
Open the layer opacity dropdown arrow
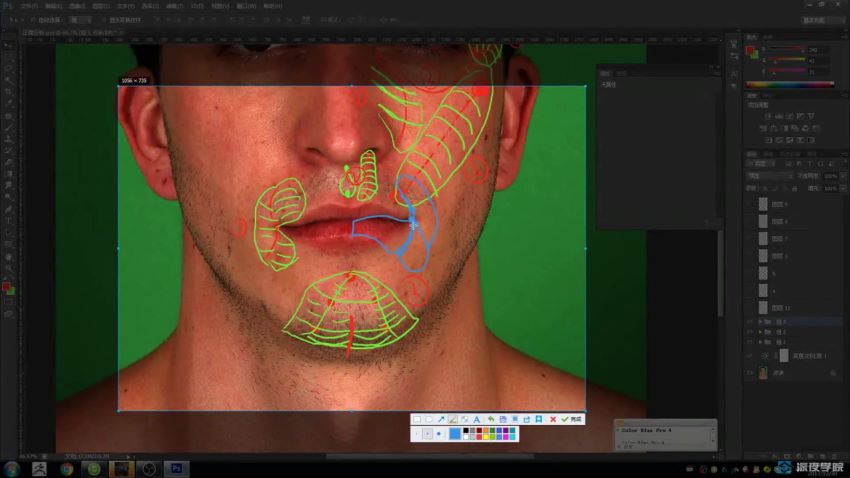click(843, 176)
